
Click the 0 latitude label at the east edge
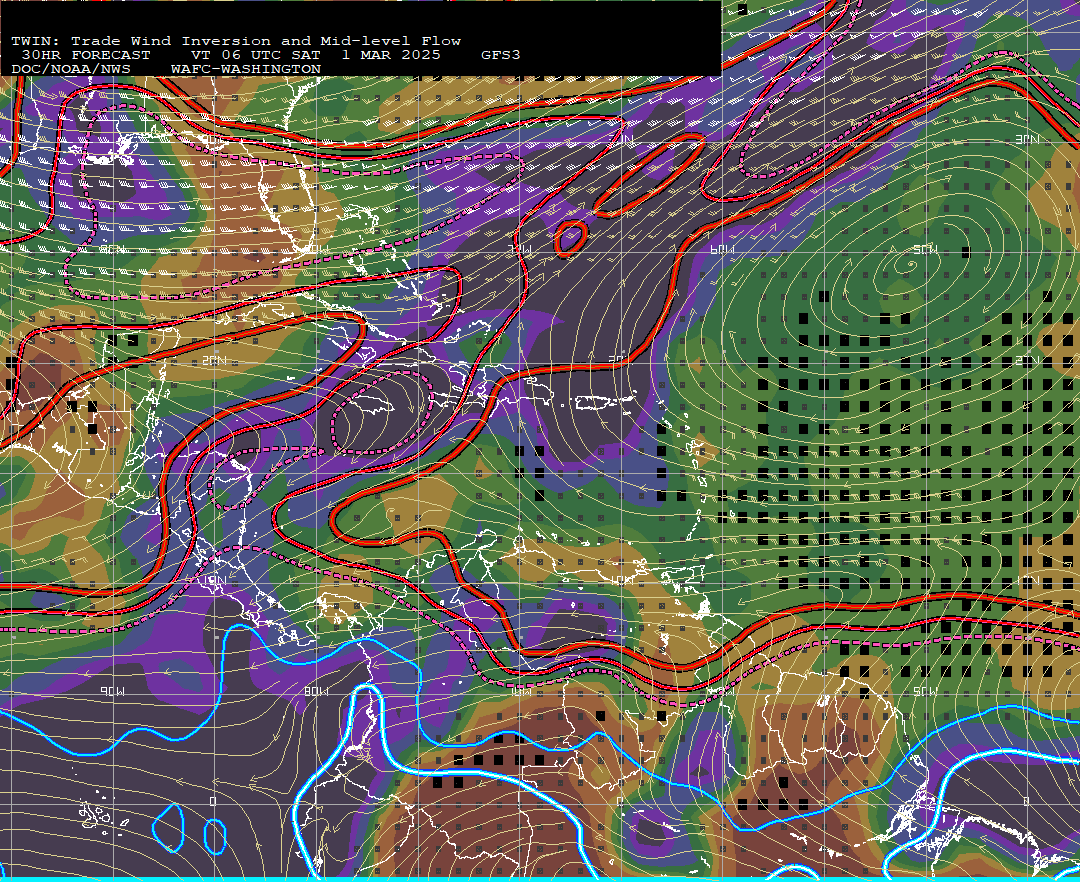pos(1026,801)
